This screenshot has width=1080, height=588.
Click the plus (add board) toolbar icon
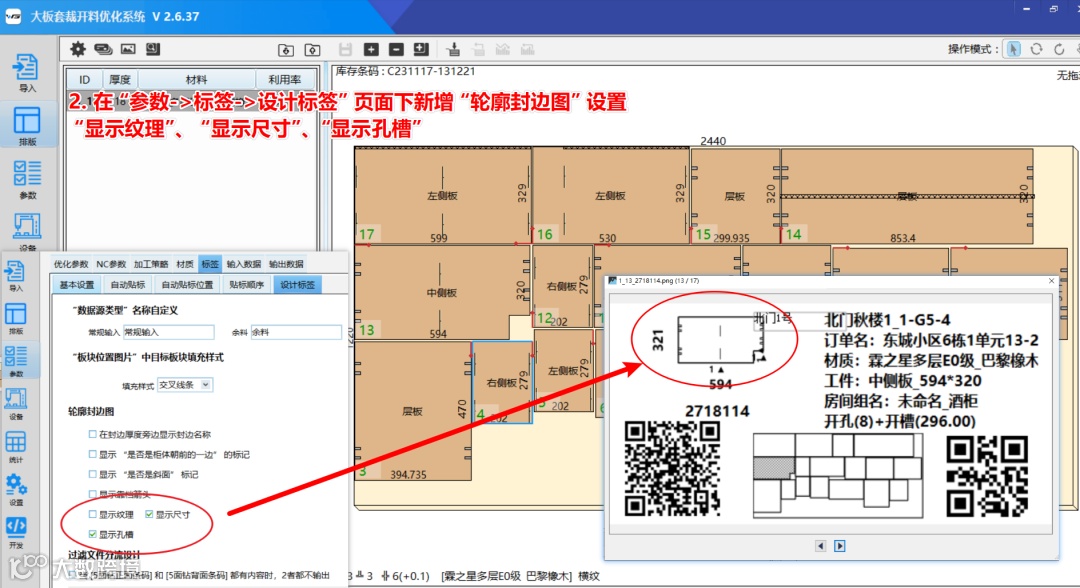[x=371, y=49]
